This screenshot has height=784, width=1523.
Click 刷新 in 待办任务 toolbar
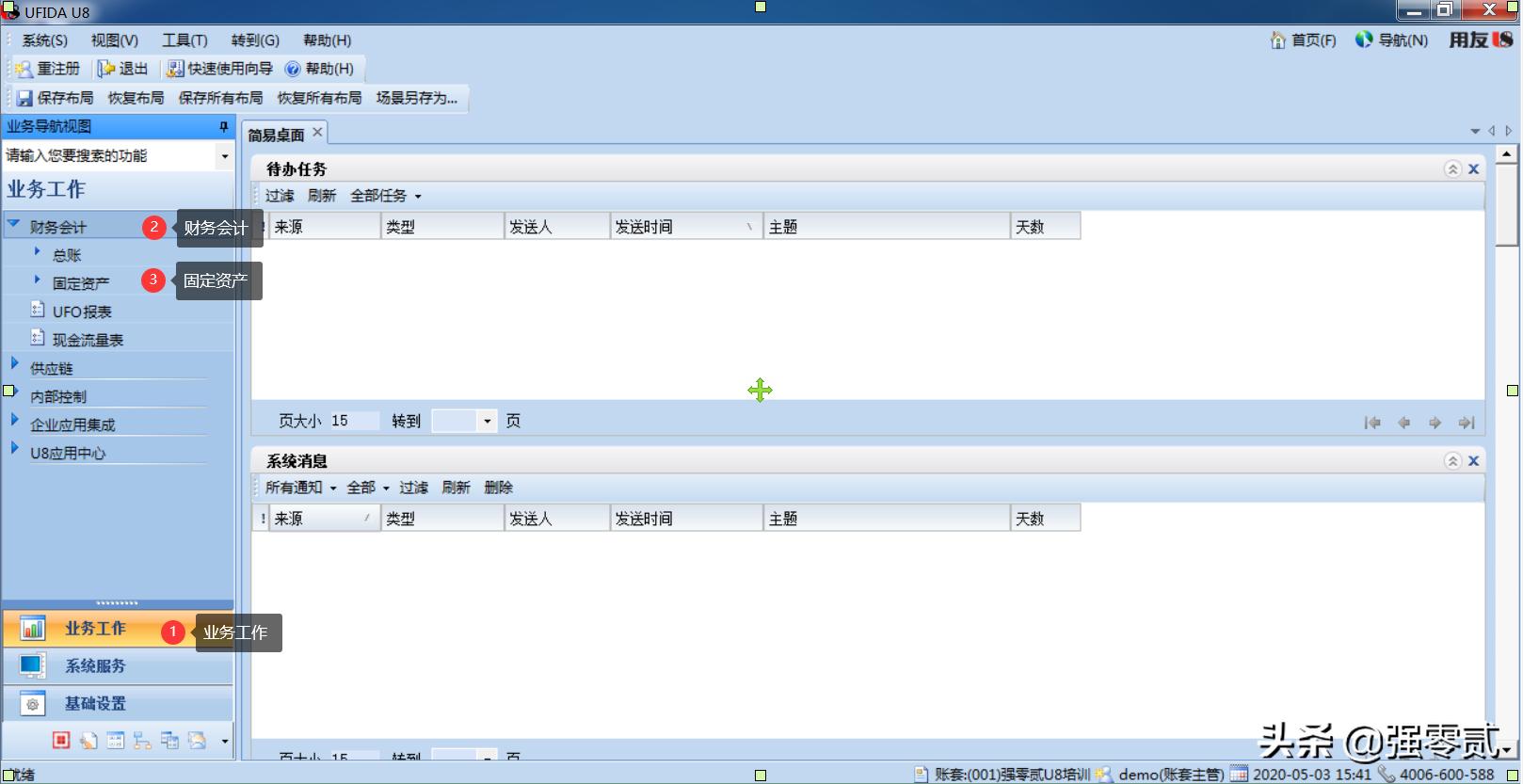coord(322,196)
